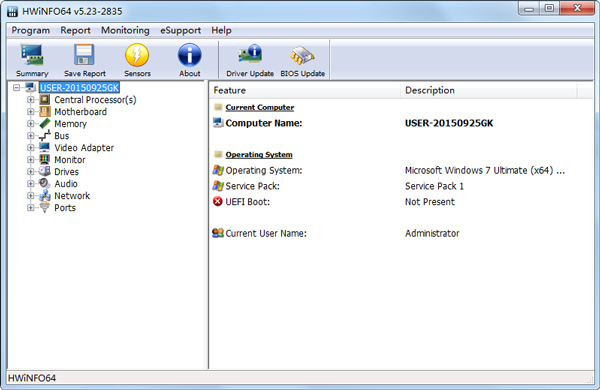Minimize the HWiNFO64 window

coord(529,8)
